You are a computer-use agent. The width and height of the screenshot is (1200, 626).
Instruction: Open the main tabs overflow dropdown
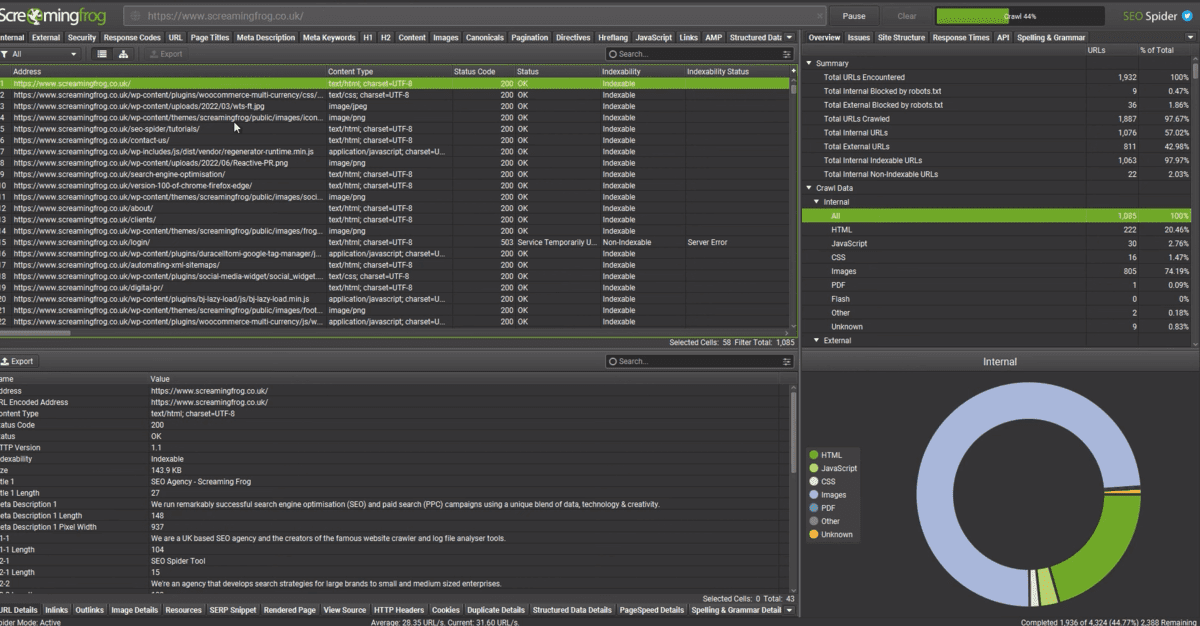790,37
